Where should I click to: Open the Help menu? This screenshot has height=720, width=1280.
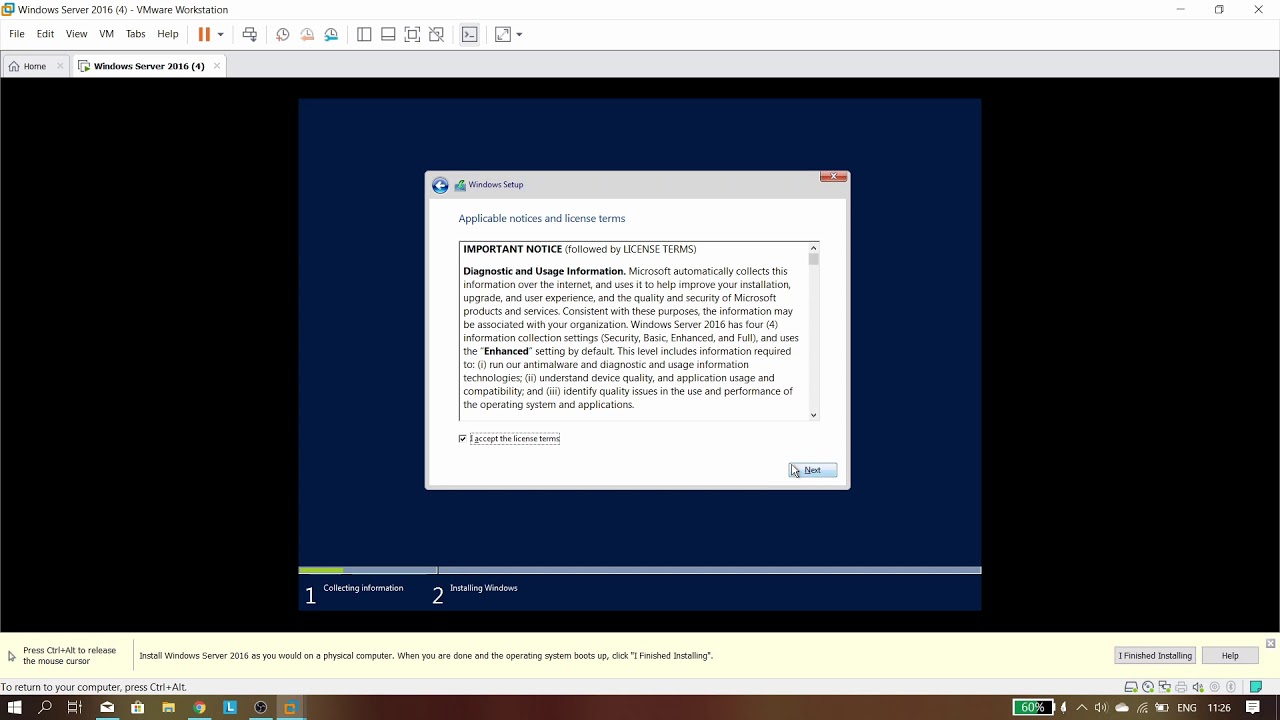pos(167,34)
